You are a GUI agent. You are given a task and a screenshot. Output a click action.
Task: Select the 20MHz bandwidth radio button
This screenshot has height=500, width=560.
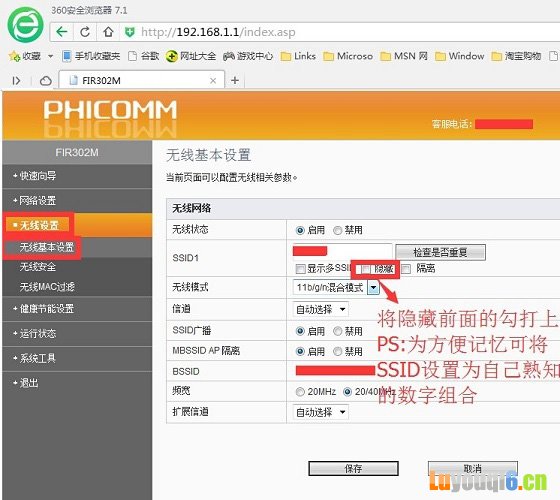(x=300, y=392)
